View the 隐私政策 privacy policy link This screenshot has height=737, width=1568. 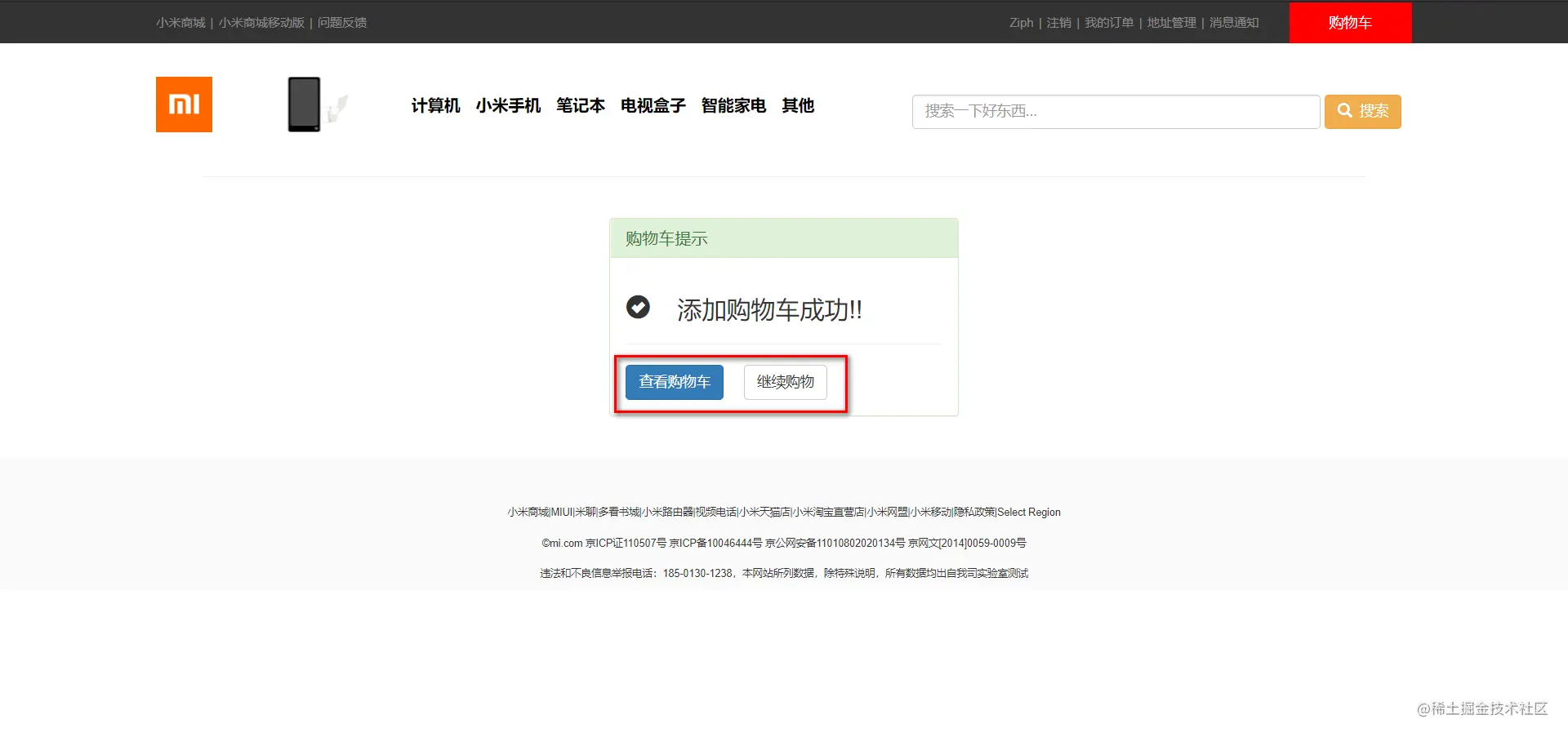[x=974, y=513]
